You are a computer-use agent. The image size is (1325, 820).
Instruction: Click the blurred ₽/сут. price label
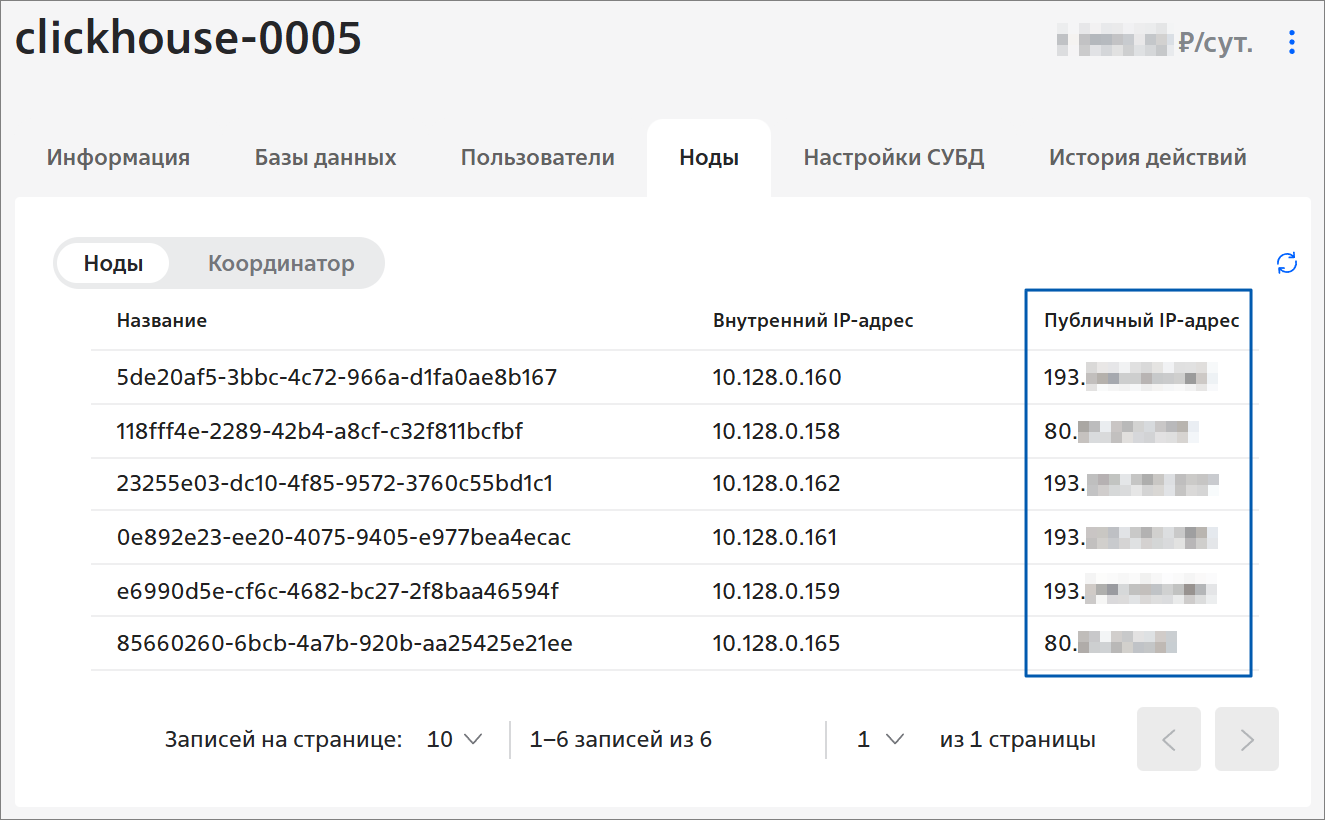click(x=1156, y=42)
